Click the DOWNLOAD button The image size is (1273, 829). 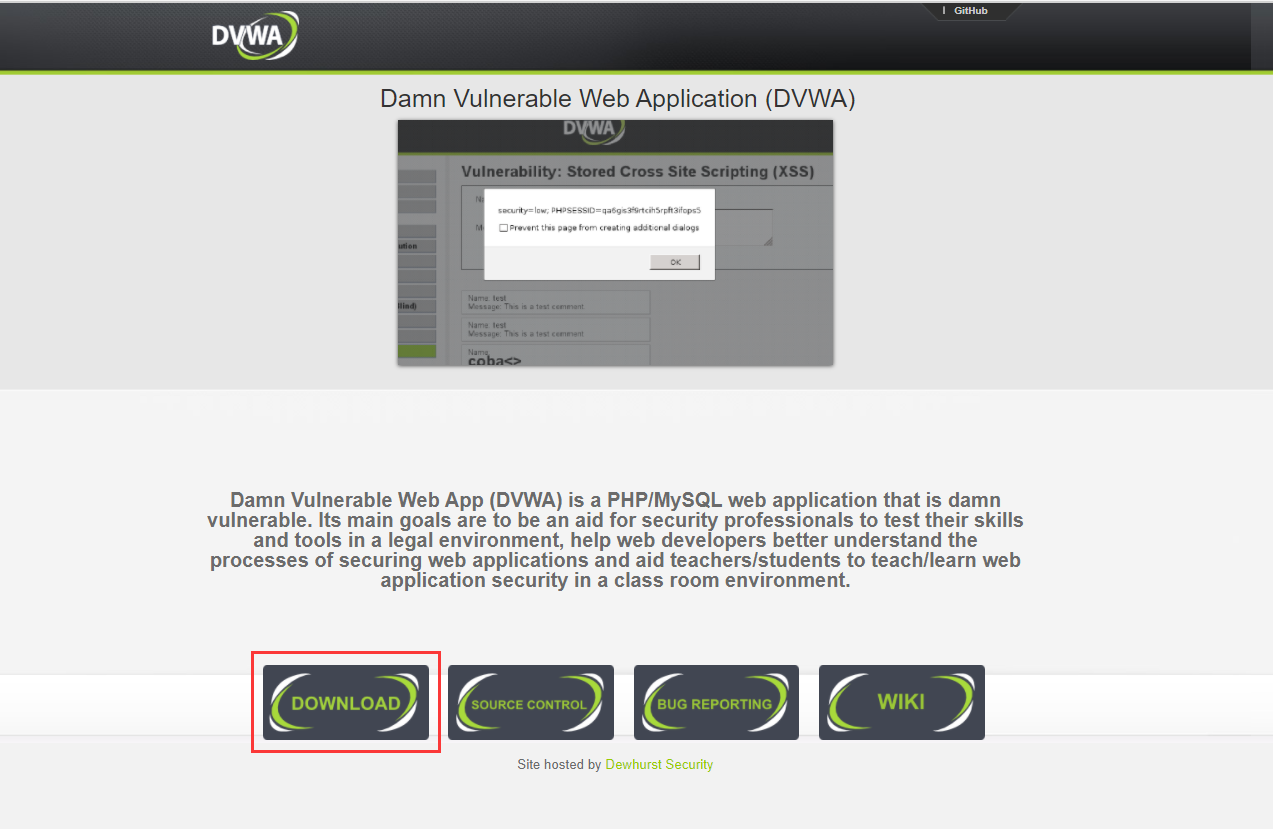pyautogui.click(x=346, y=702)
